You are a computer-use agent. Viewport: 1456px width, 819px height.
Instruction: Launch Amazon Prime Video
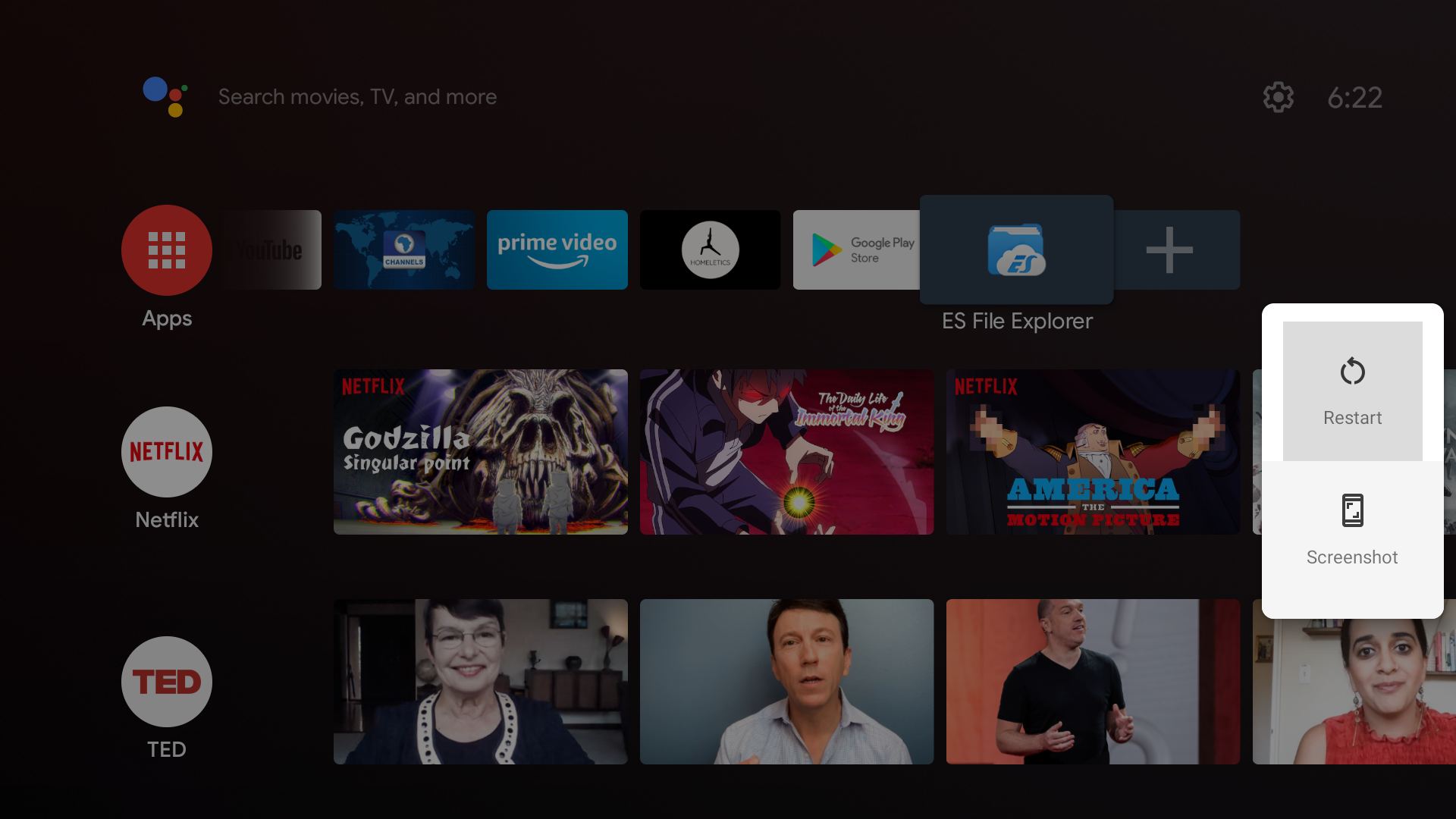coord(557,249)
